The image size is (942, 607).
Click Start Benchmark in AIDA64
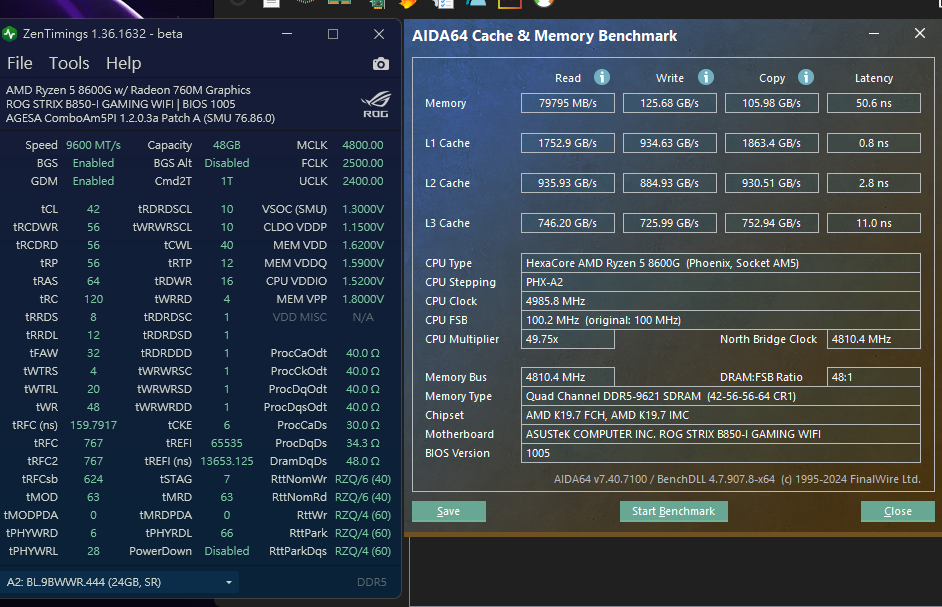coord(673,511)
